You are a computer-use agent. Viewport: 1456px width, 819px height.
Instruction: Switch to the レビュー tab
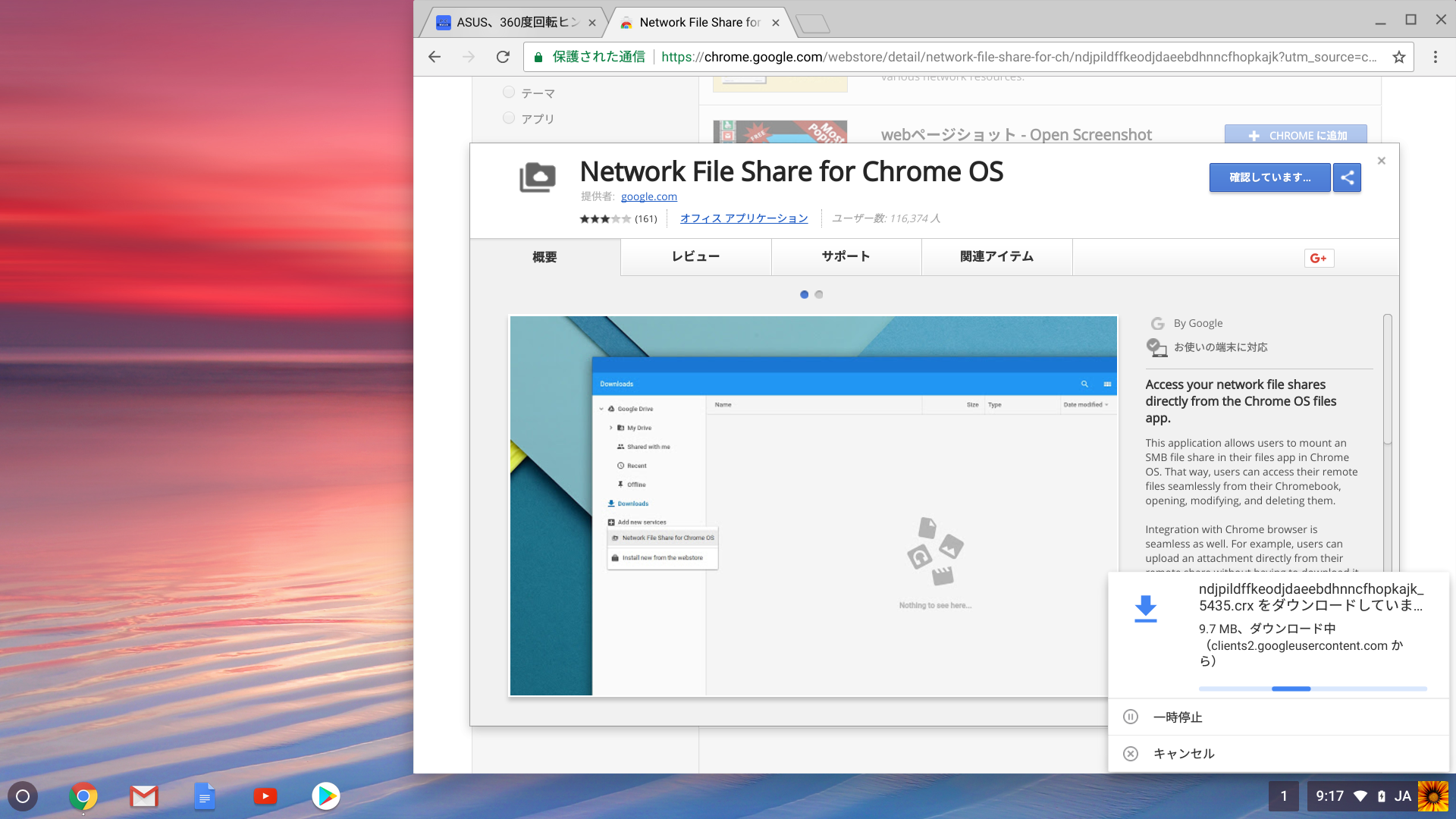695,257
